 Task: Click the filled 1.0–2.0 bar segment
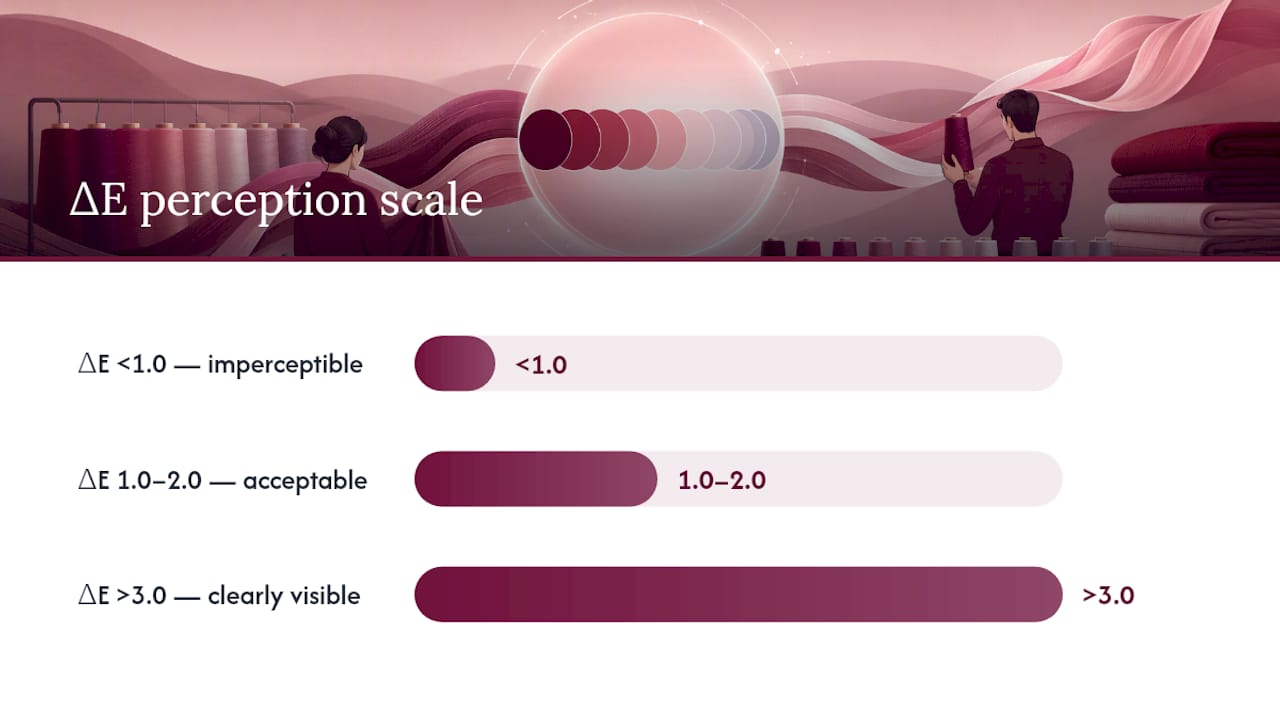[536, 479]
